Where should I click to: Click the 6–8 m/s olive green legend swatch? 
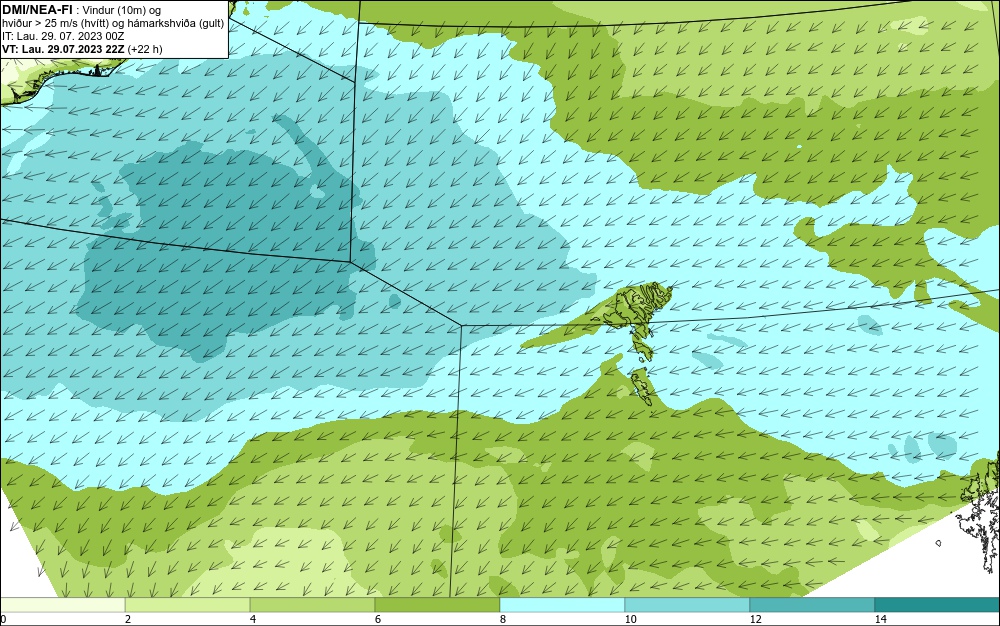(x=438, y=605)
